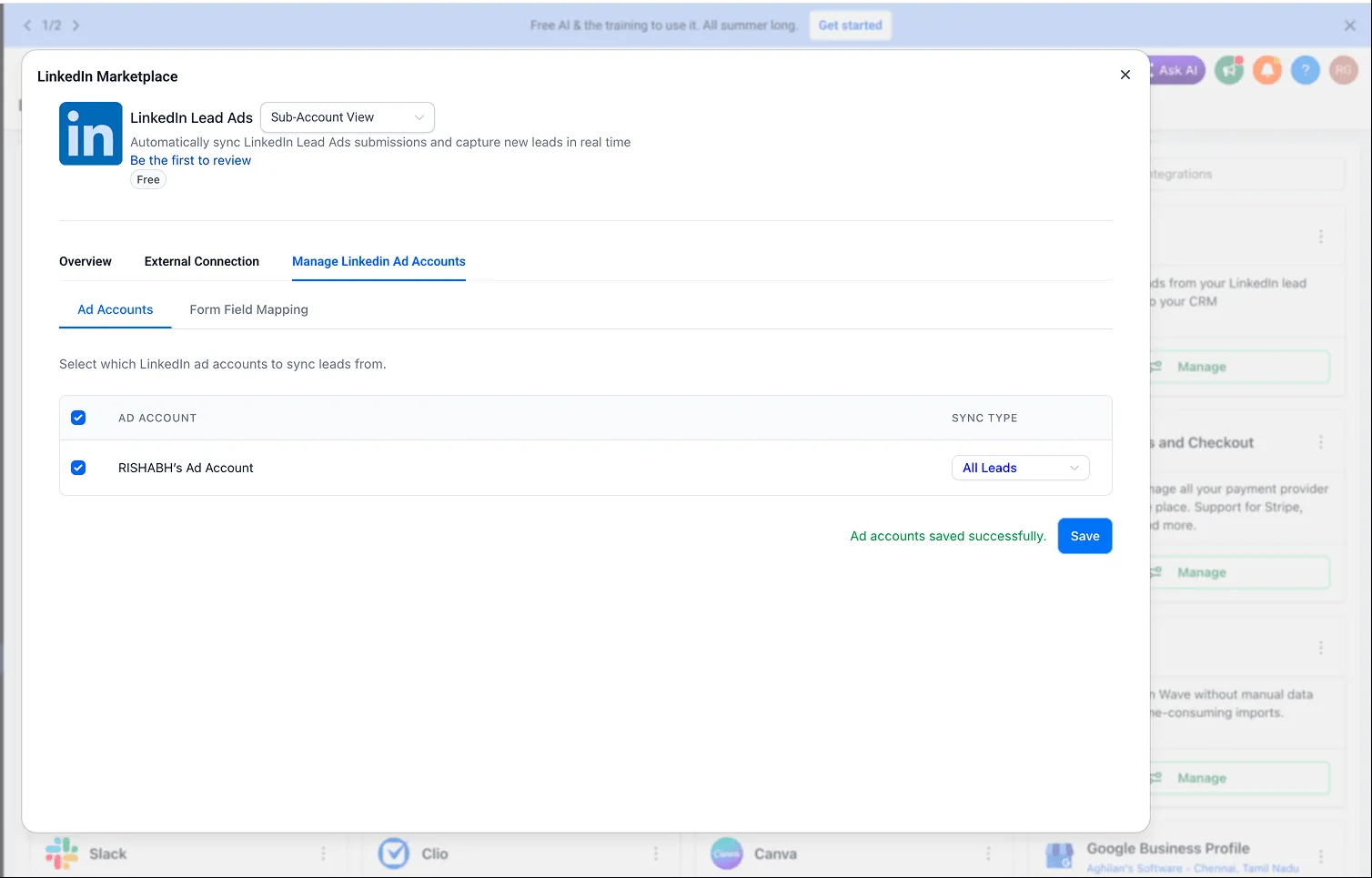Select the Manage Linkedin Ad Accounts tab
This screenshot has height=878, width=1372.
[x=378, y=261]
